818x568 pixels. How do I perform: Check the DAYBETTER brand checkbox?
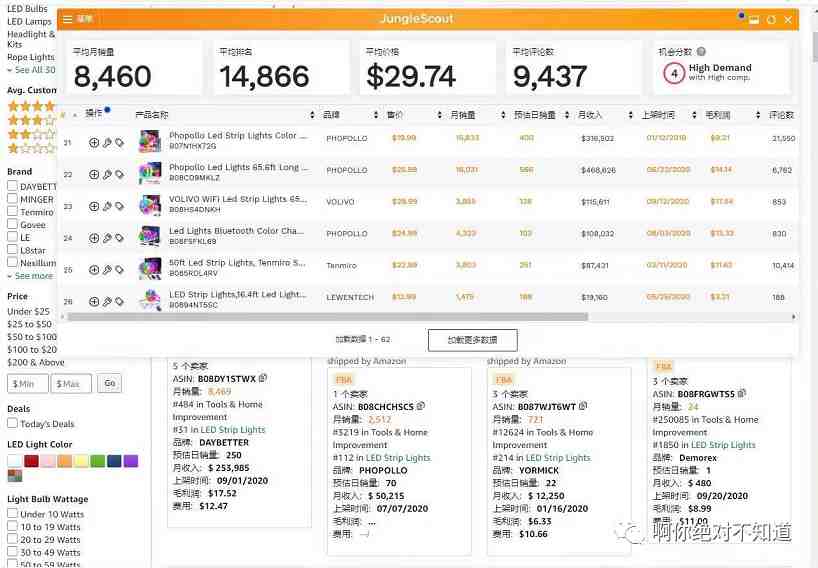[x=13, y=185]
